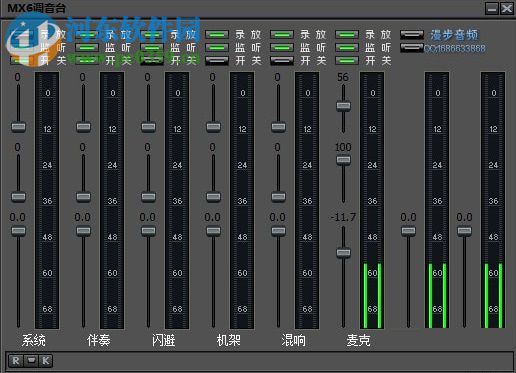The height and width of the screenshot is (373, 516).
Task: Toggle 录放 switch for the 麦克 channel
Action: pyautogui.click(x=347, y=35)
